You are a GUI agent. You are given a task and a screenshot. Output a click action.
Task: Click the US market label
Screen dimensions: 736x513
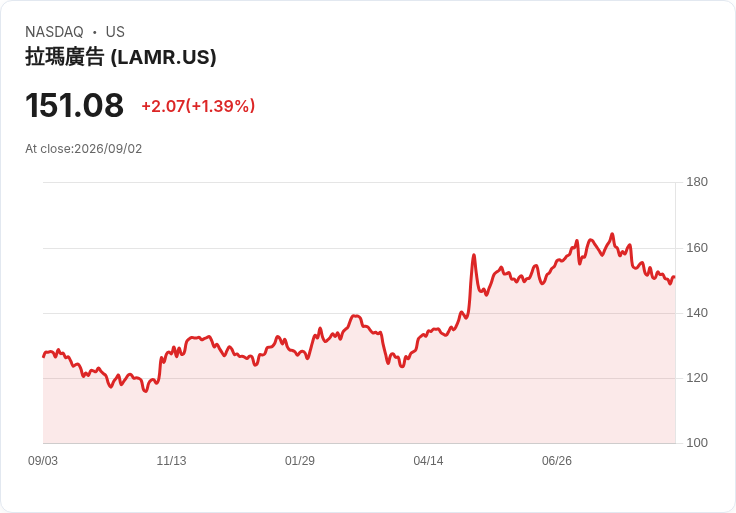click(x=115, y=32)
